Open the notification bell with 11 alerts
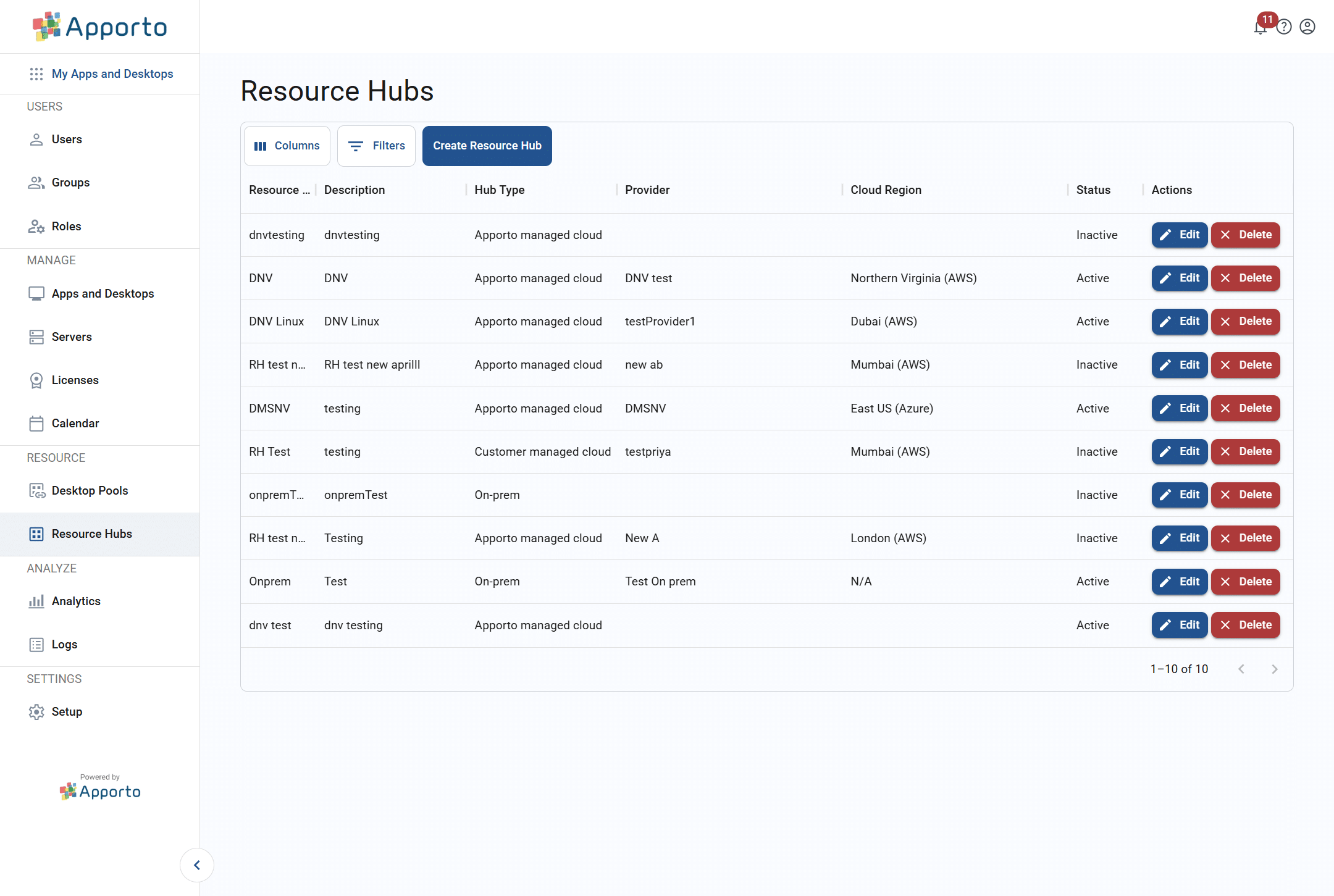 pos(1259,27)
